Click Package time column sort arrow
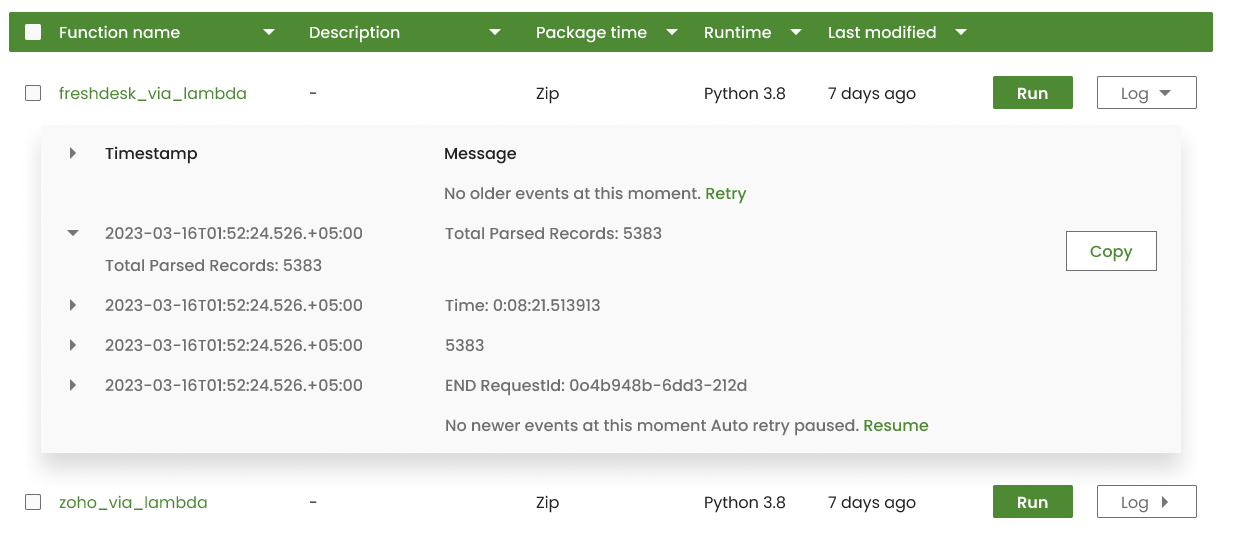This screenshot has width=1251, height=533. click(672, 33)
